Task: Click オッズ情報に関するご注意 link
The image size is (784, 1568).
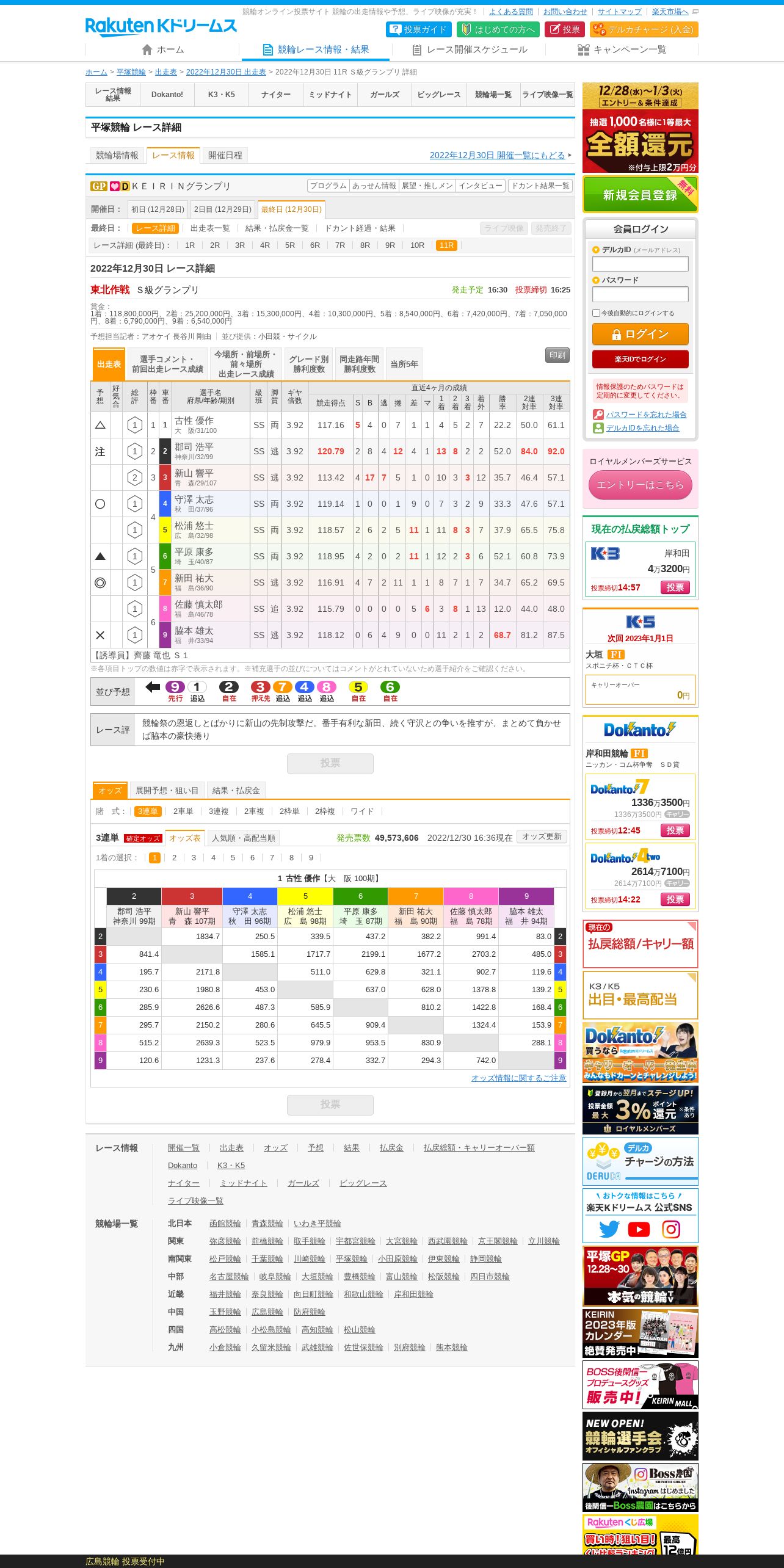Action: point(518,1078)
